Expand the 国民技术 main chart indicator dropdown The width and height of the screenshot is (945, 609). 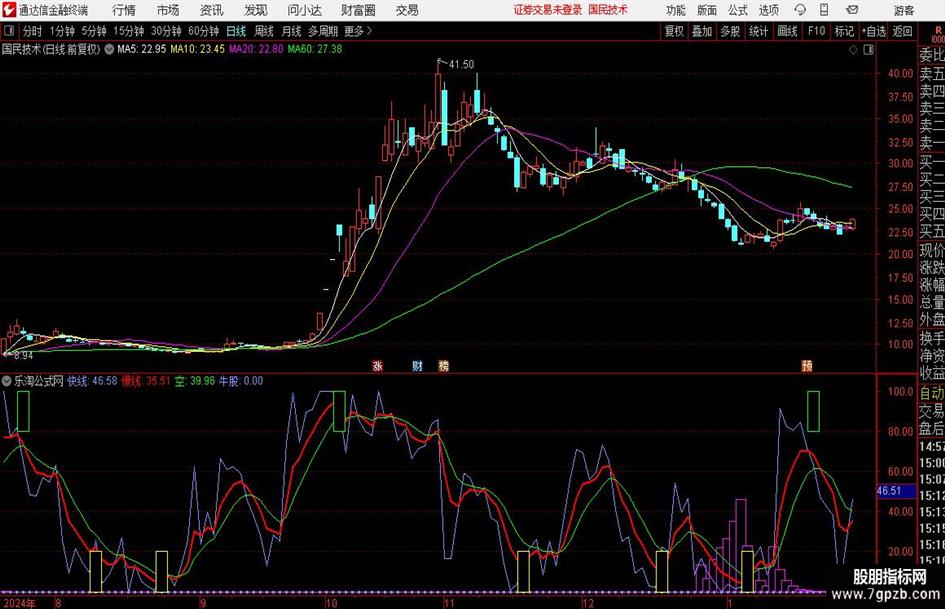(109, 49)
